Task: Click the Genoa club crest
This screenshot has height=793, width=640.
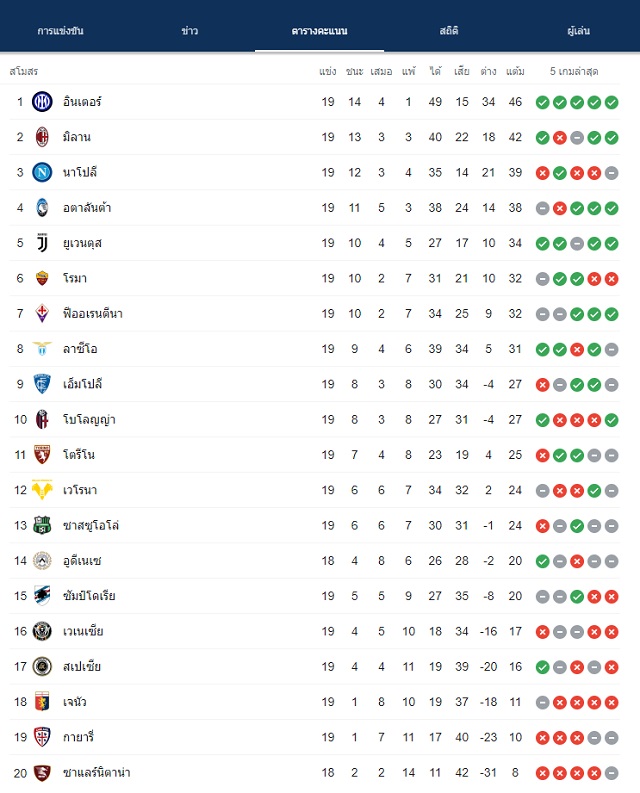Action: (x=42, y=702)
